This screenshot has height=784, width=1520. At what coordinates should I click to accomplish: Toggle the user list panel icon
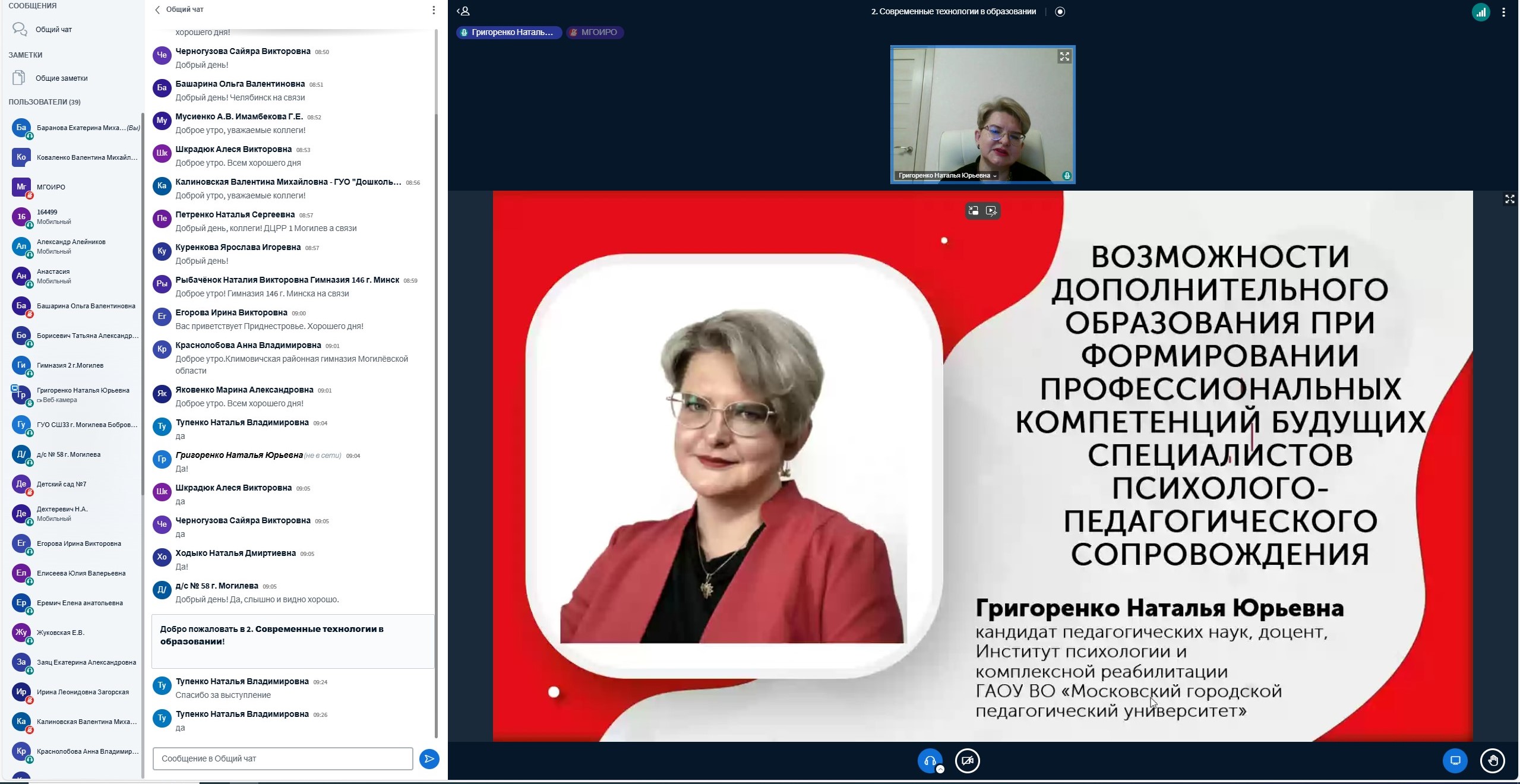463,11
